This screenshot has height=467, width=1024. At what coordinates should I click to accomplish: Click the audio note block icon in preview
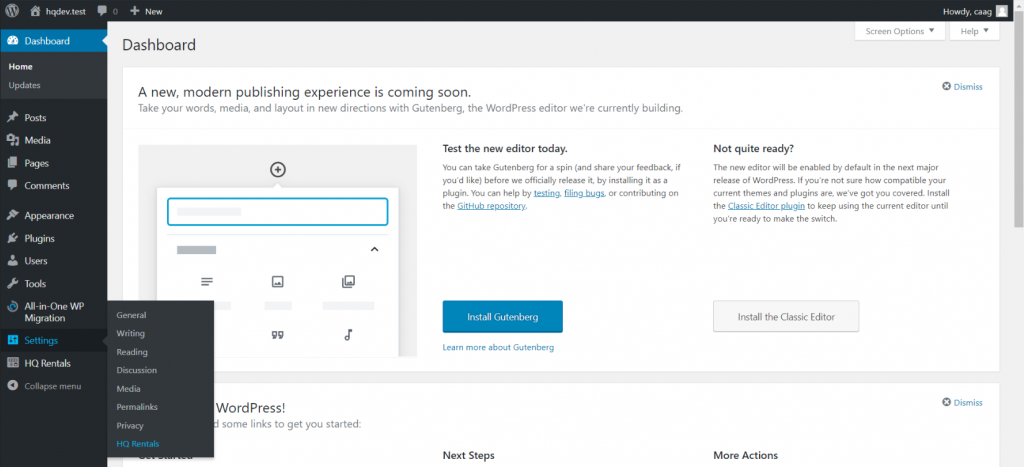click(348, 335)
